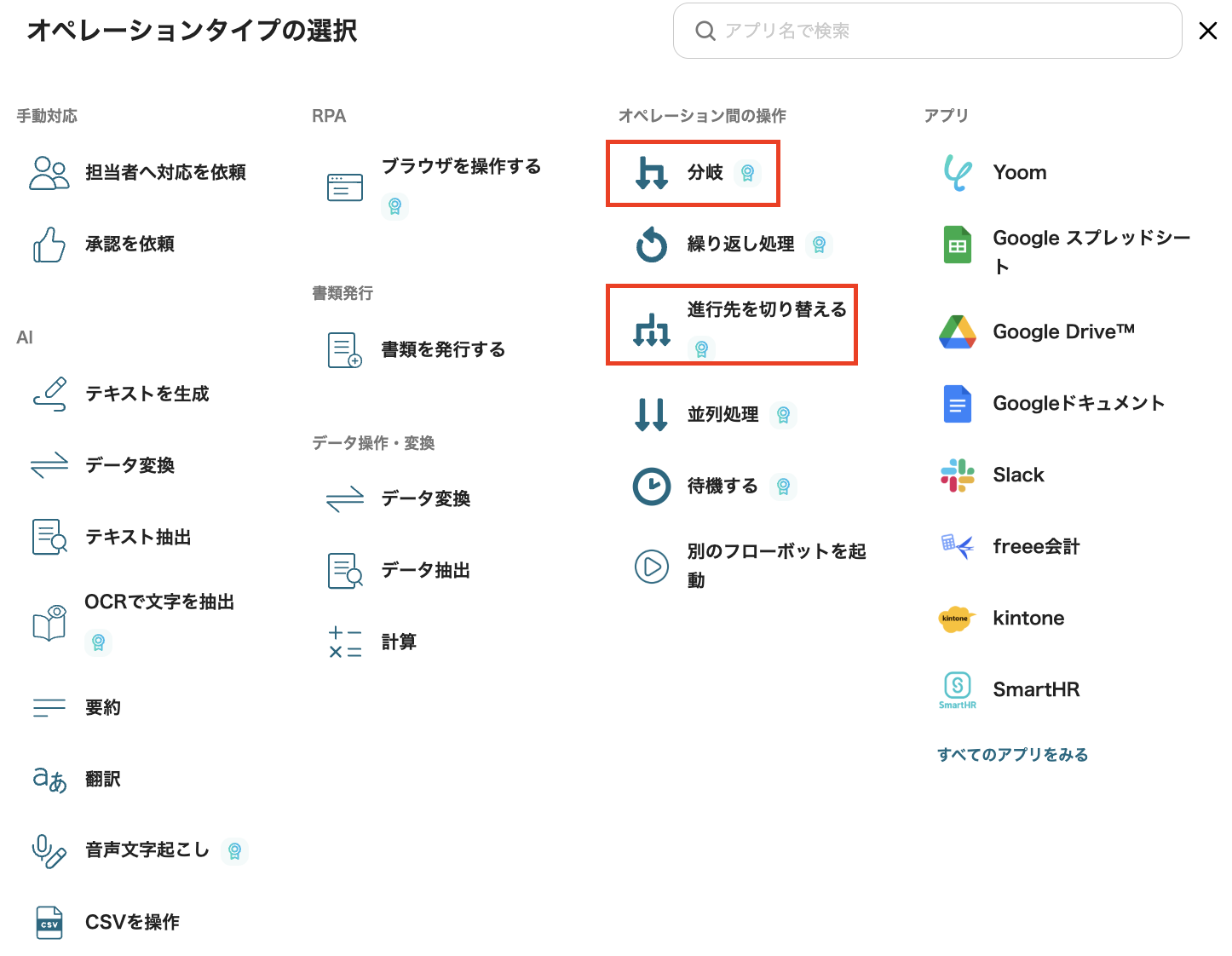The image size is (1232, 956).
Task: Select the 繰り返し処理 label
Action: (741, 245)
